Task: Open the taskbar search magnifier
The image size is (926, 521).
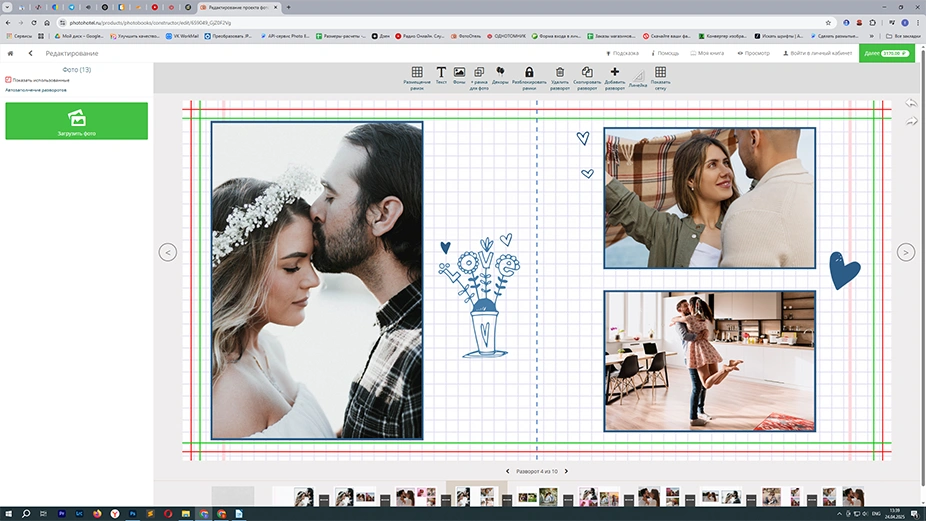Action: (26, 514)
